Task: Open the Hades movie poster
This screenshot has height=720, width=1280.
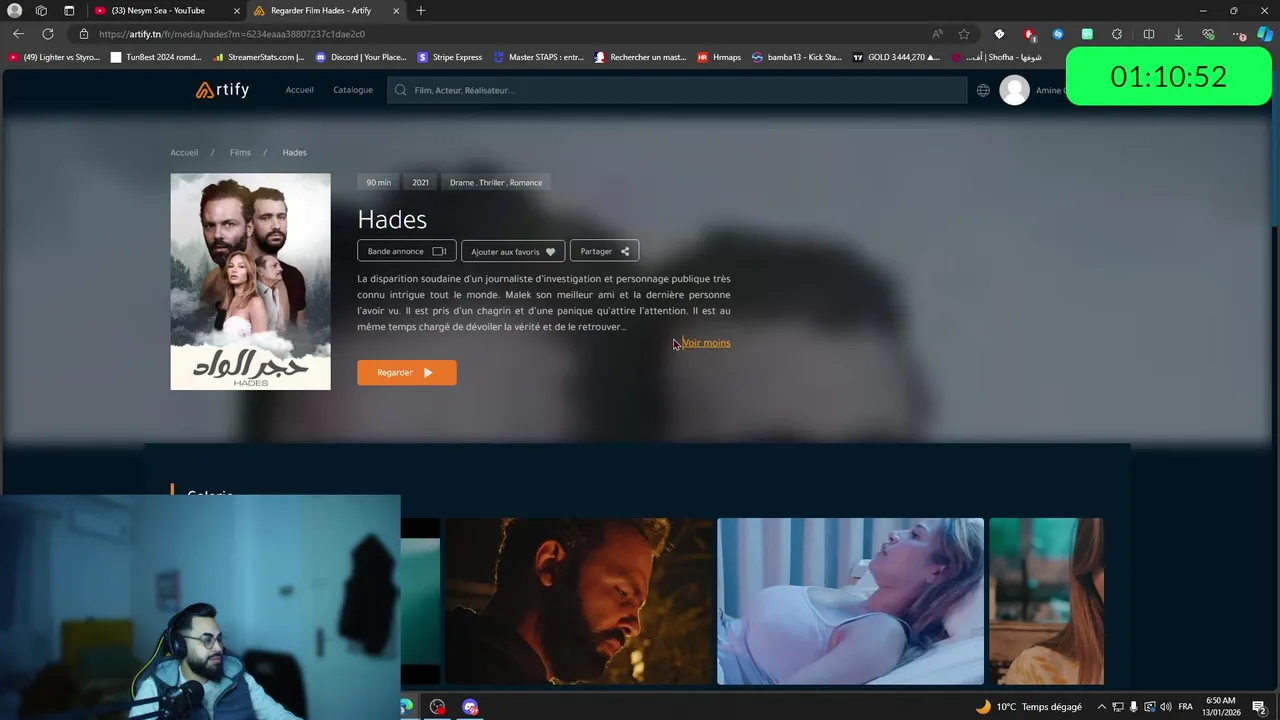Action: click(250, 282)
